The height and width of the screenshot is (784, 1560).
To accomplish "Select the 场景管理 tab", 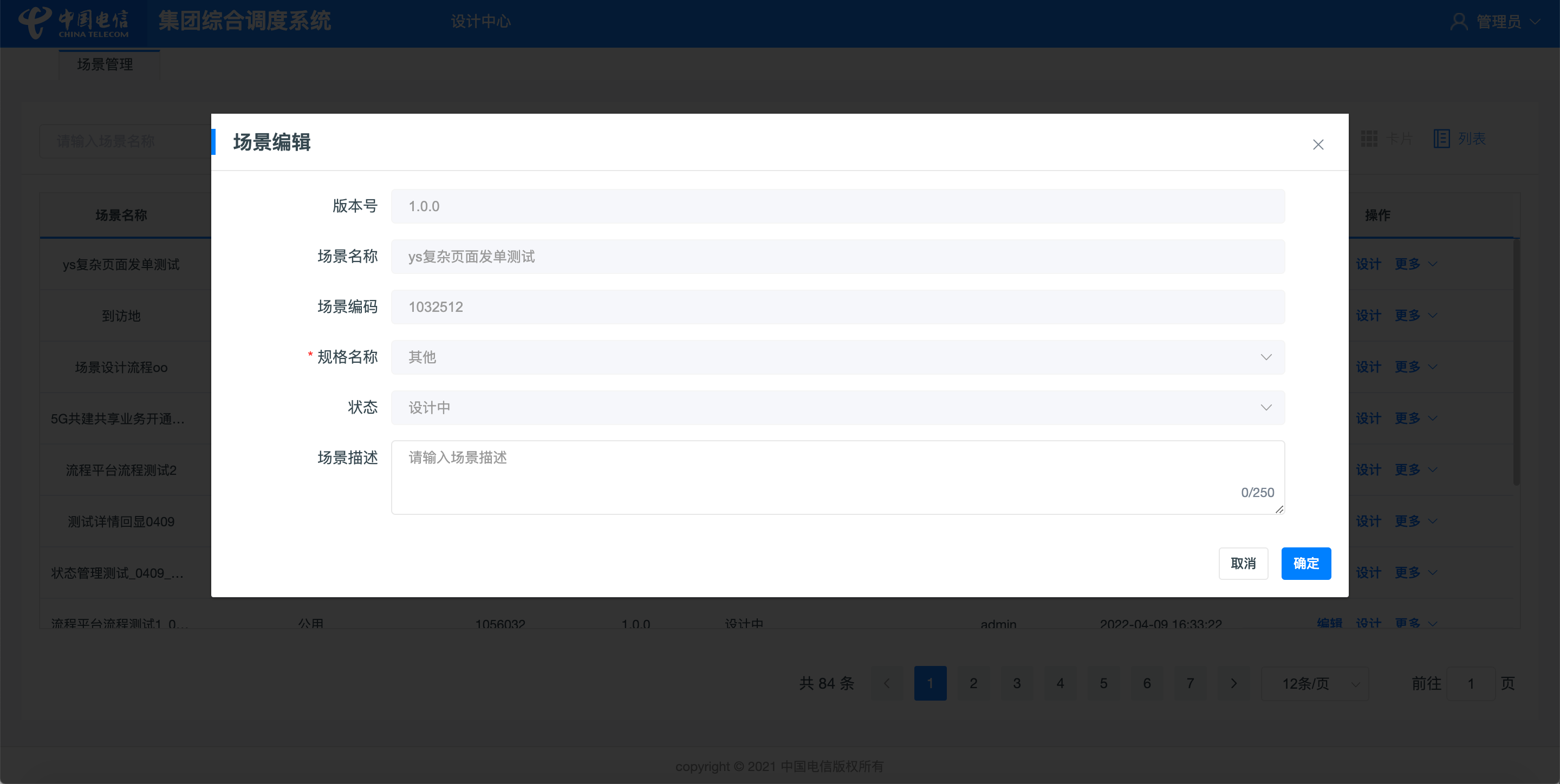I will coord(106,64).
